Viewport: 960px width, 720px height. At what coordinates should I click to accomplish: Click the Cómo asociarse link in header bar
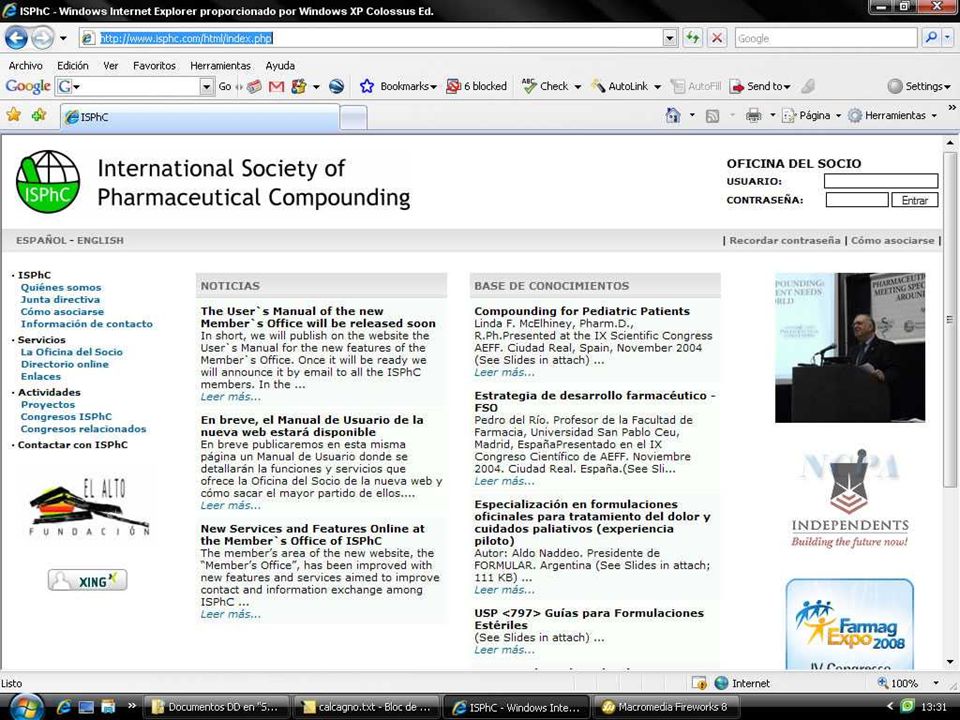point(893,241)
